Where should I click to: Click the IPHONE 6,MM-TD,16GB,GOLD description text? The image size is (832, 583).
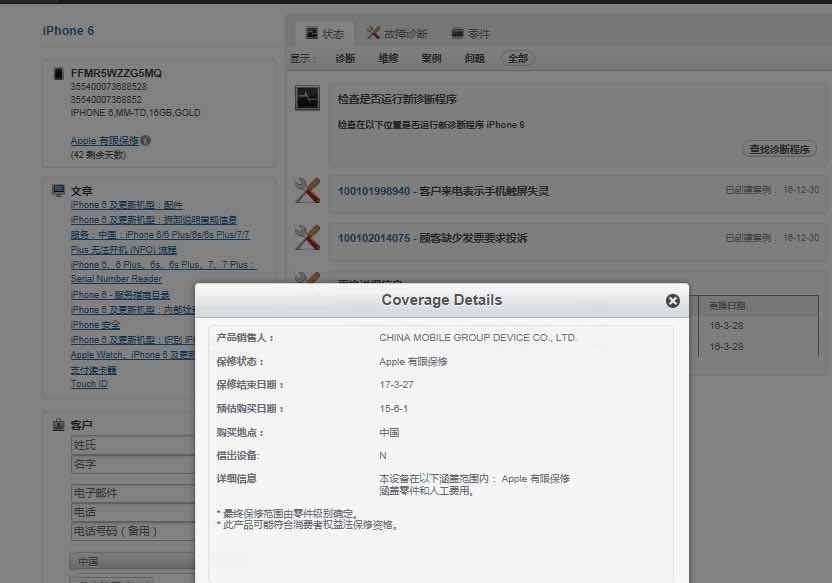click(x=135, y=112)
